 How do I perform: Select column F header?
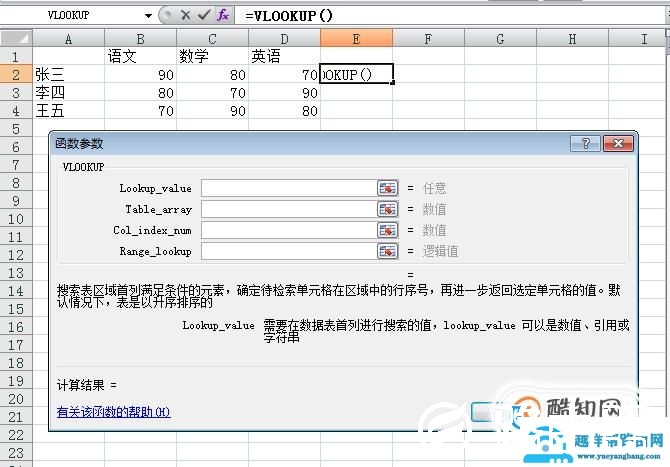pos(428,39)
